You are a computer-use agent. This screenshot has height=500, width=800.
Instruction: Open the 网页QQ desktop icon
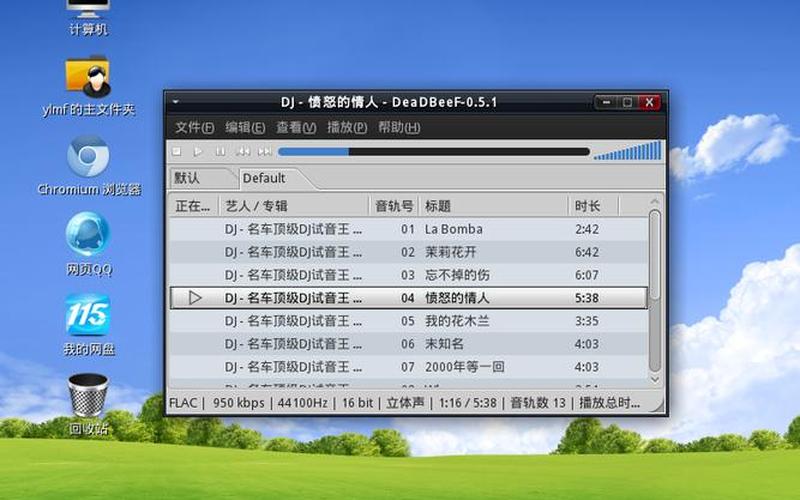[x=88, y=244]
